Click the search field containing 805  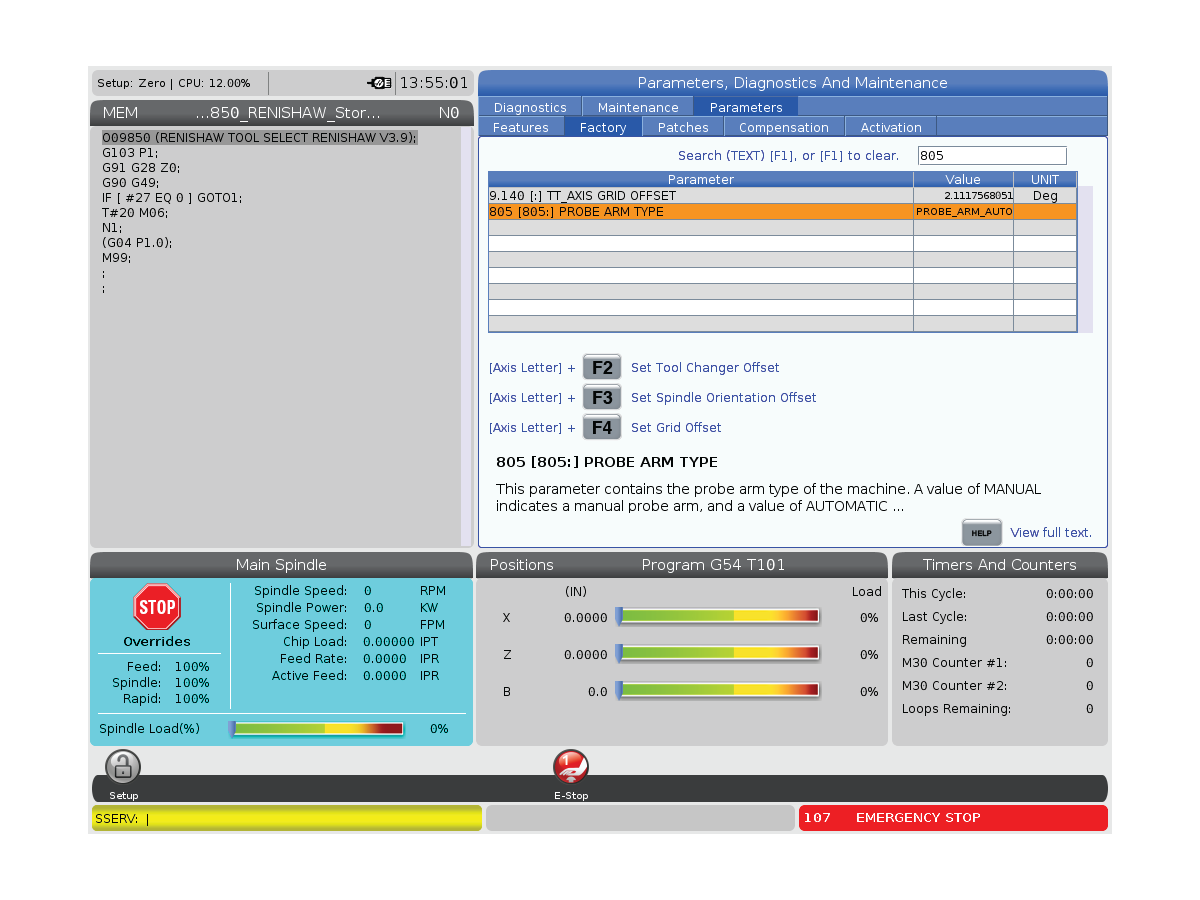(992, 155)
